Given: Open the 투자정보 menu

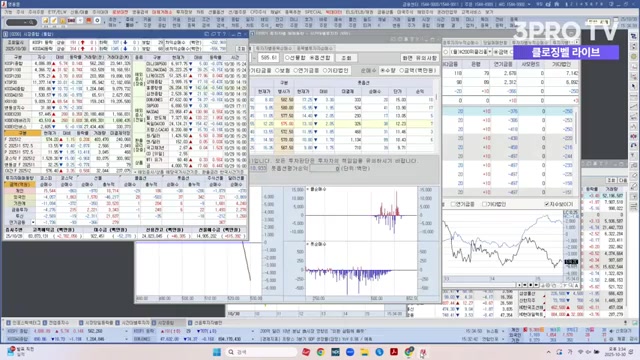Looking at the screenshot, I should 184,12.
